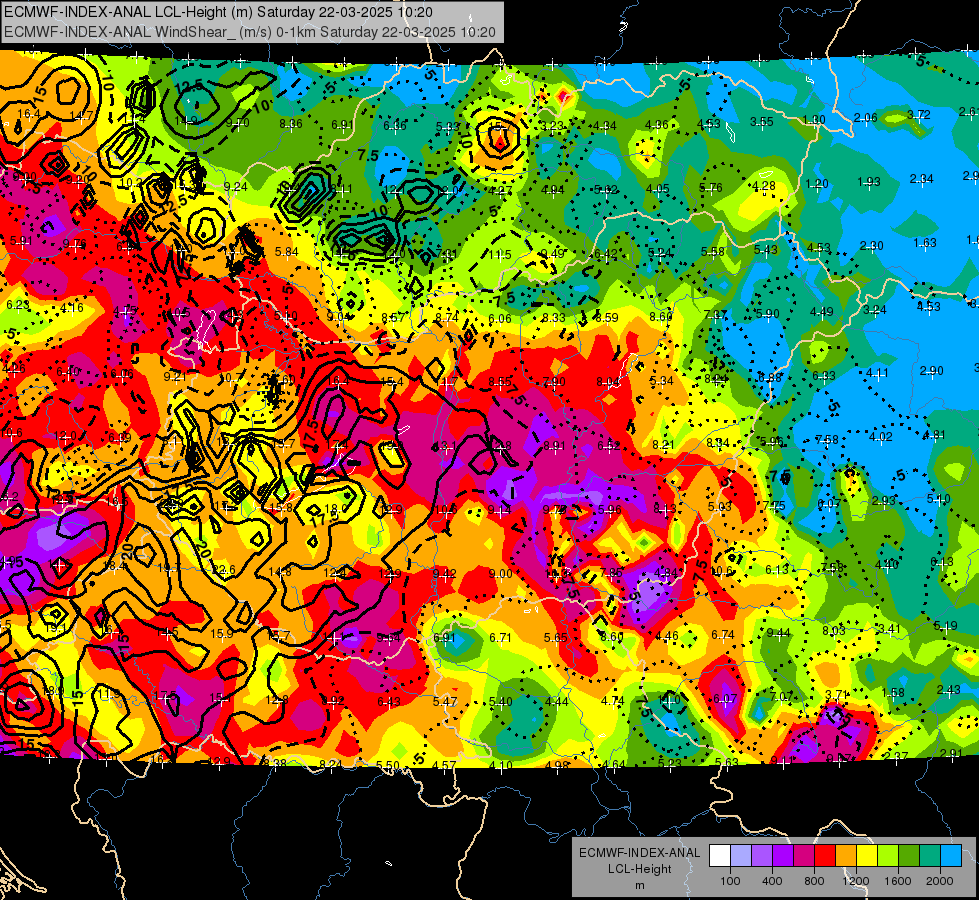Click the wind shear value 2.34
Screen dimensions: 979x900
[x=921, y=179]
